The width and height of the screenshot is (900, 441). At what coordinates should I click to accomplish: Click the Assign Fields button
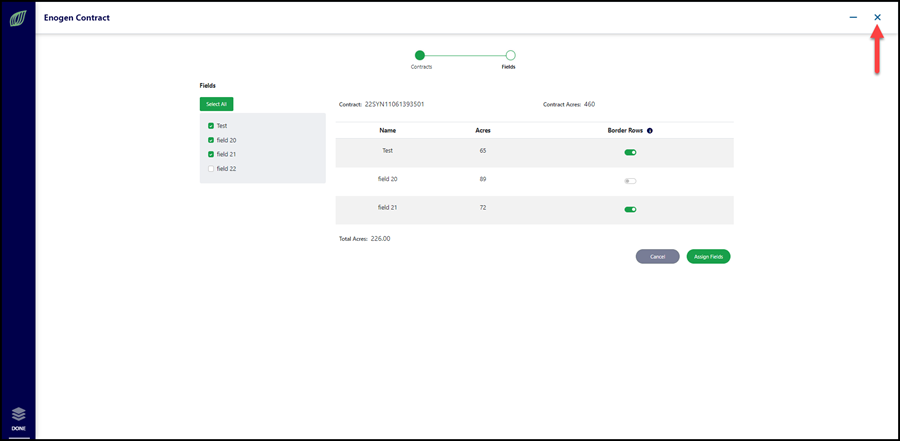(x=708, y=257)
